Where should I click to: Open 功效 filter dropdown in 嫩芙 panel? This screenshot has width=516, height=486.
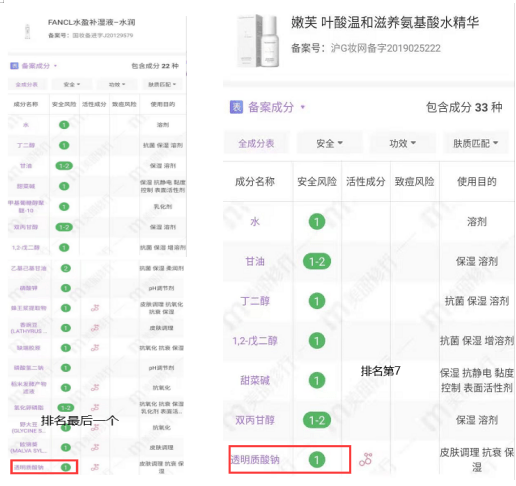pyautogui.click(x=402, y=143)
